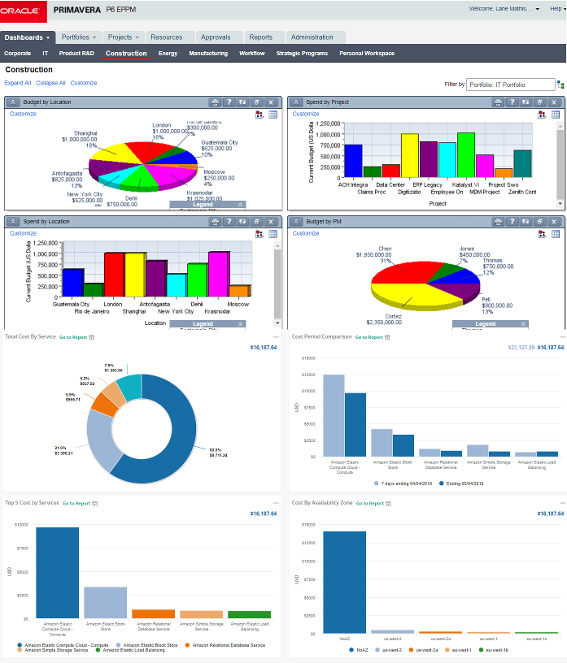Viewport: 567px width, 663px height.
Task: Refresh the Budget by Location panel
Action: point(243,102)
